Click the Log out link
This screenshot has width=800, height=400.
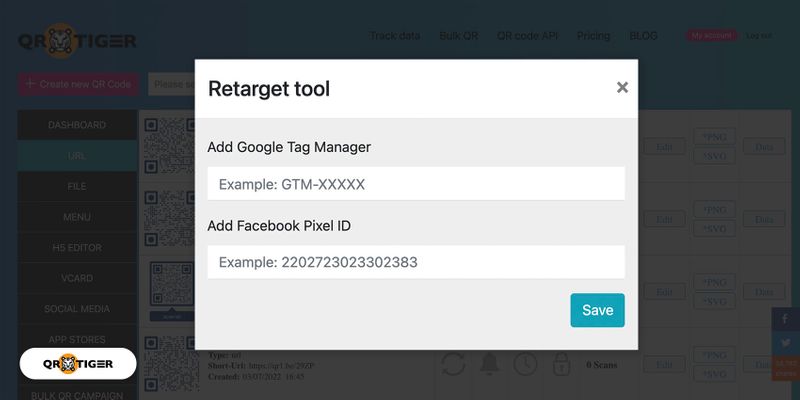coord(759,36)
